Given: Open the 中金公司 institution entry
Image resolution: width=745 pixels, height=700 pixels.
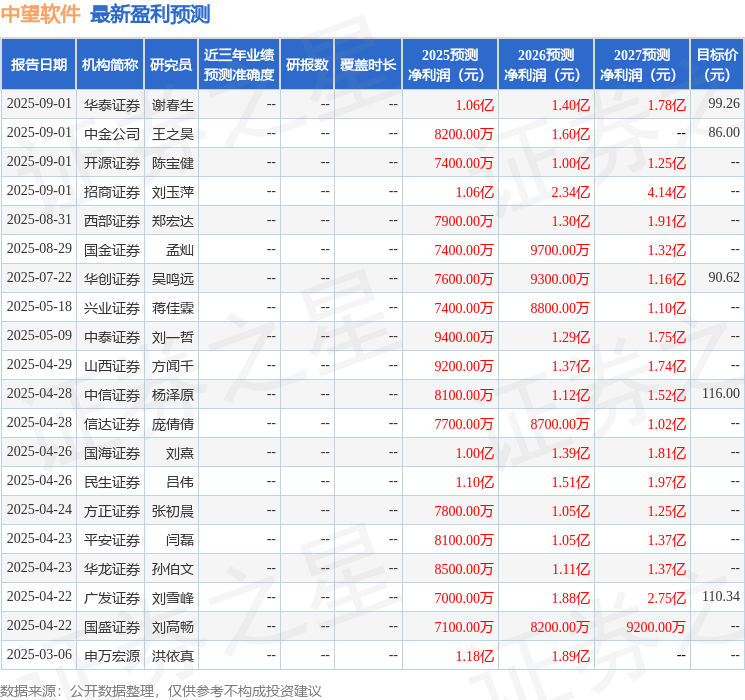Looking at the screenshot, I should tap(111, 133).
